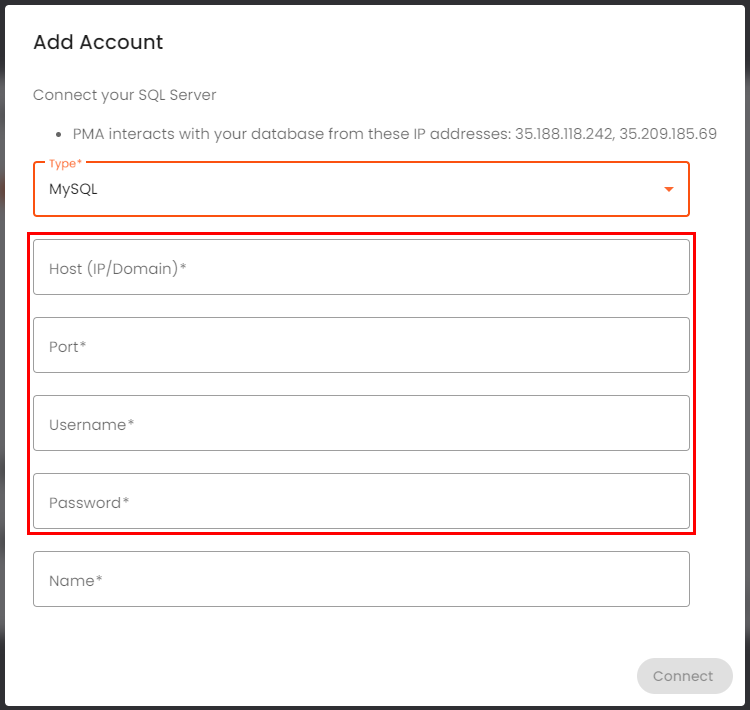Click the bullet point before PMA note
Image resolution: width=750 pixels, height=710 pixels.
click(x=60, y=134)
